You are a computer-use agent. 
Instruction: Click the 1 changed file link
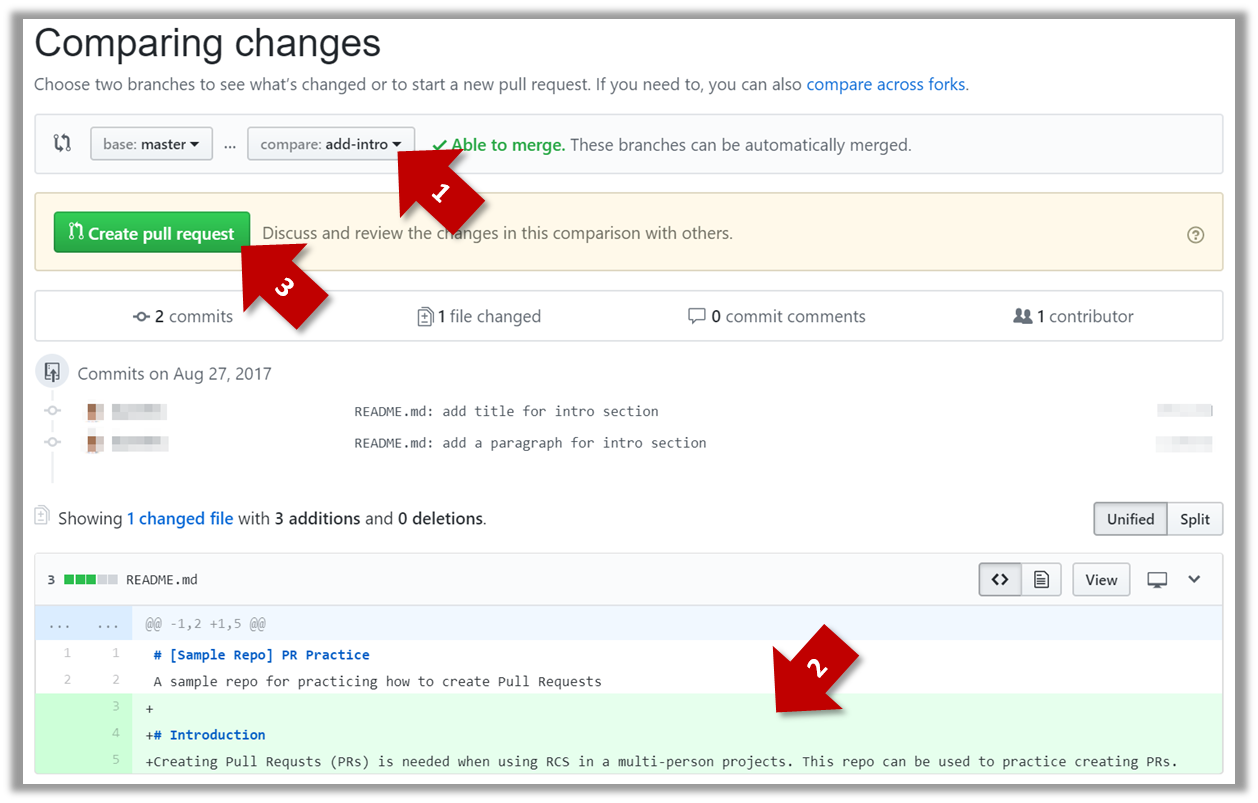(x=180, y=519)
